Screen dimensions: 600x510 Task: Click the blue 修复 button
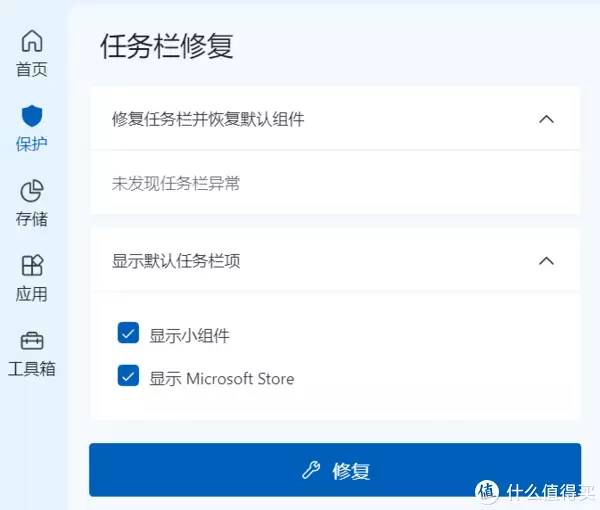335,470
